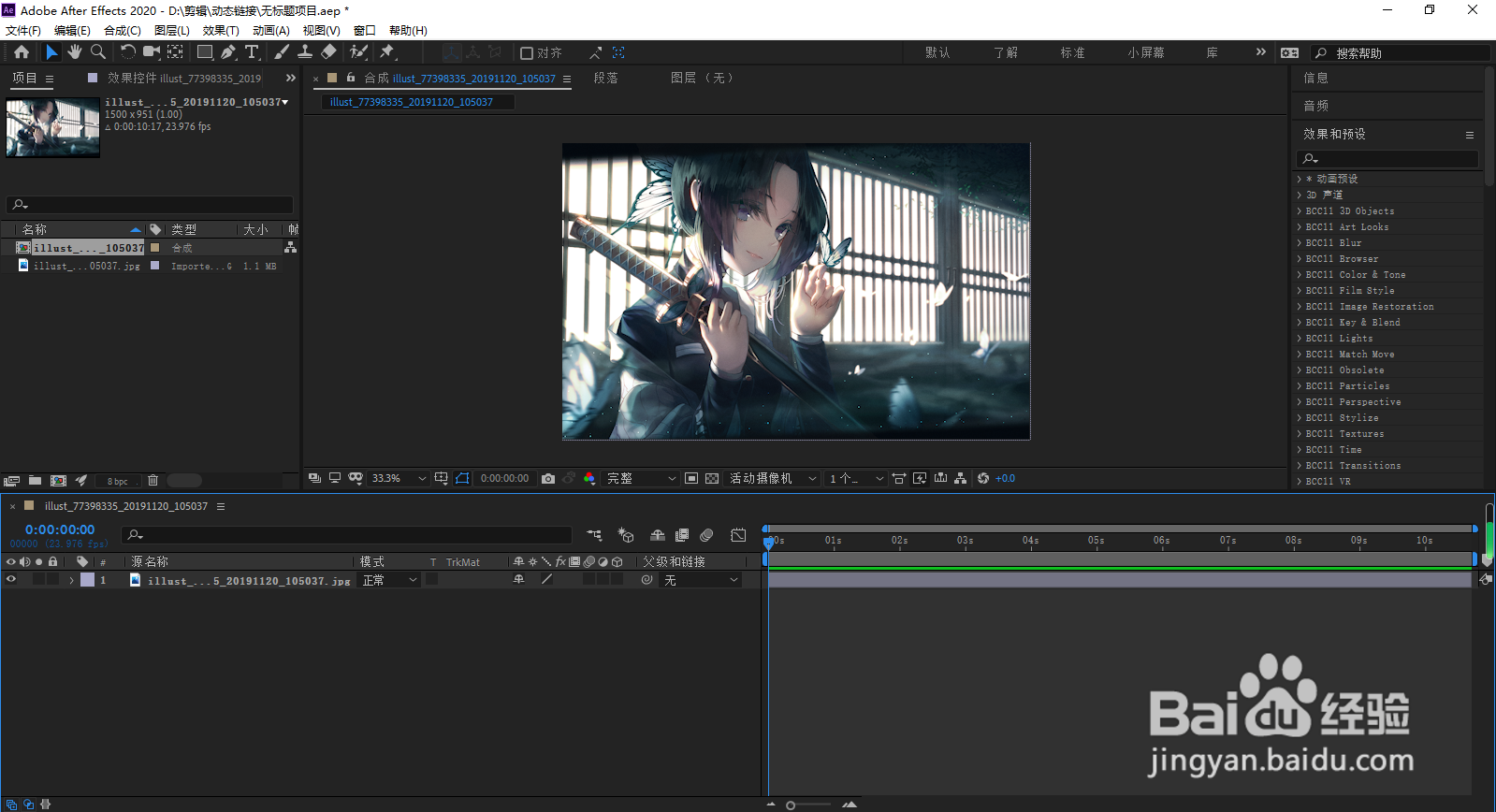Select the Pan Behind anchor point tool

tap(175, 52)
